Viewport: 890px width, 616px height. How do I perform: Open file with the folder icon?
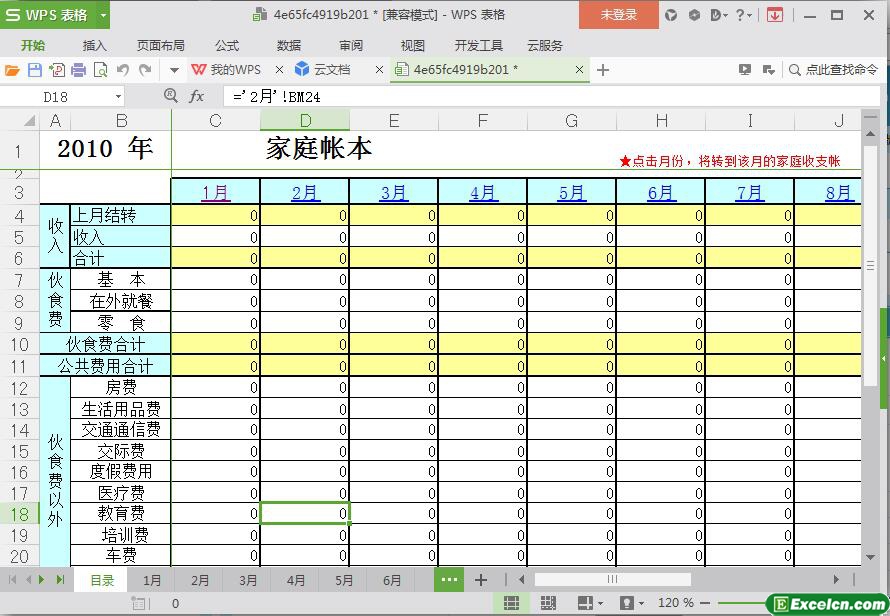click(12, 70)
